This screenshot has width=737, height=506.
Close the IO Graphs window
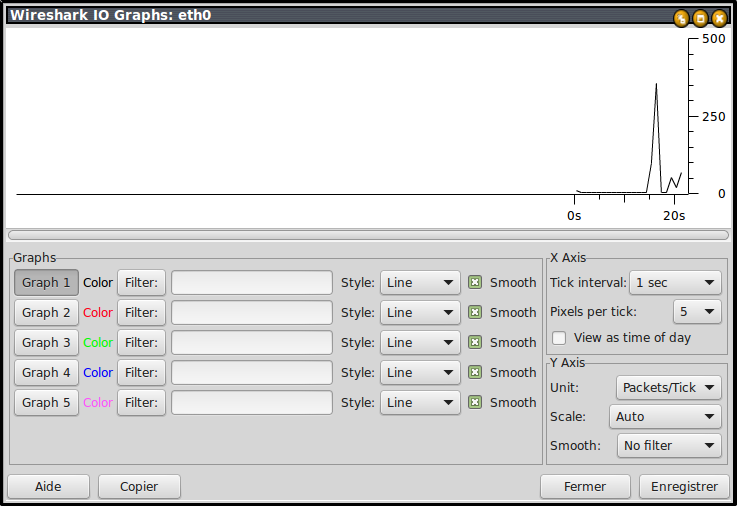tap(719, 18)
